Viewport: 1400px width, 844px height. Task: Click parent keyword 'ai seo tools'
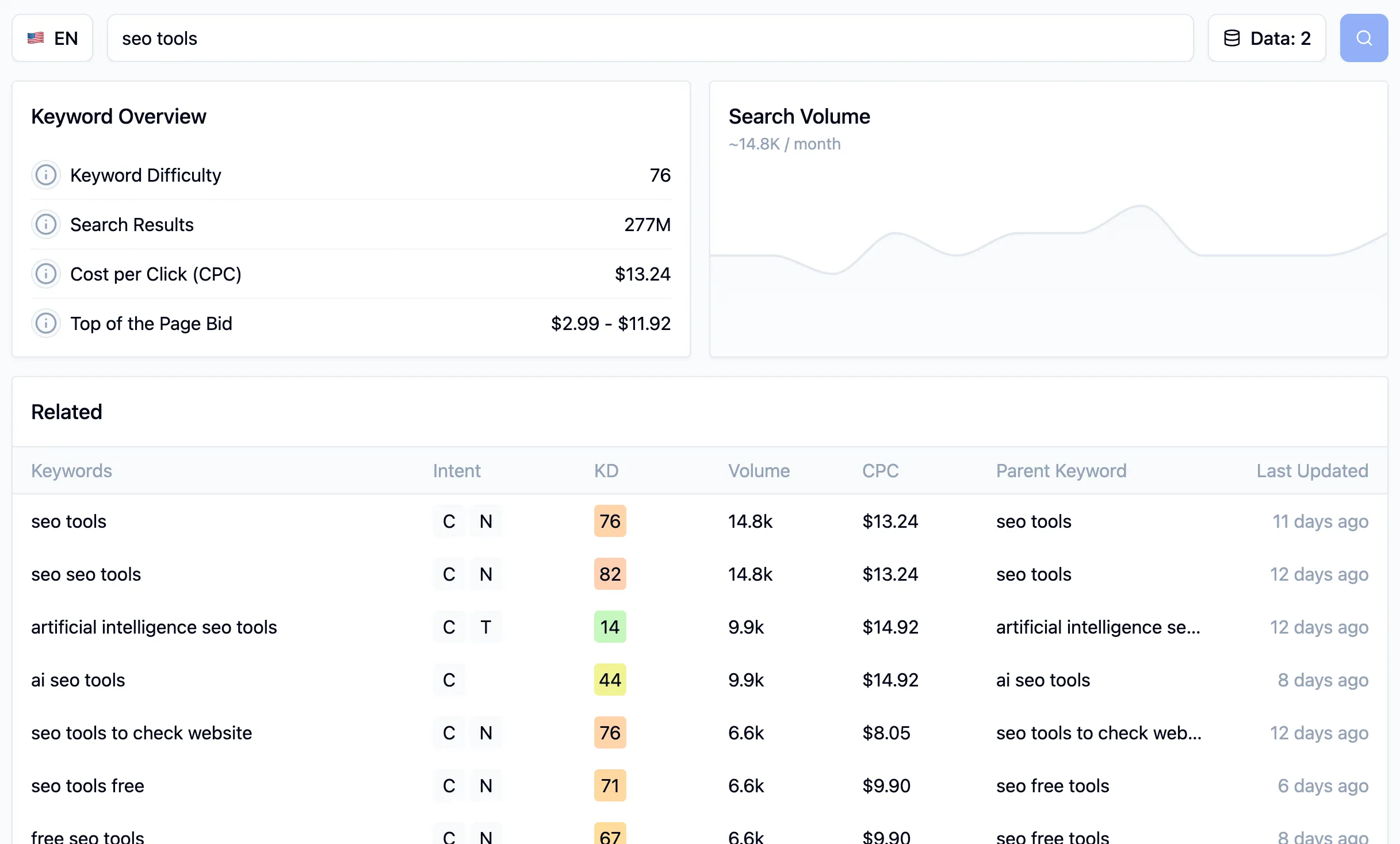click(x=1043, y=680)
